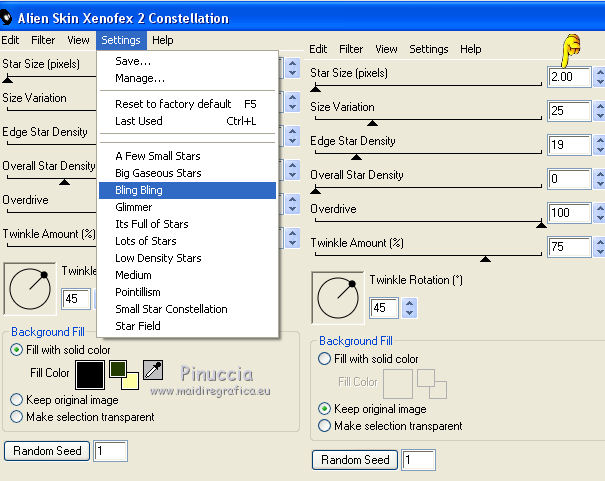The width and height of the screenshot is (605, 481).
Task: Click left Random Seed value field
Action: [x=110, y=451]
